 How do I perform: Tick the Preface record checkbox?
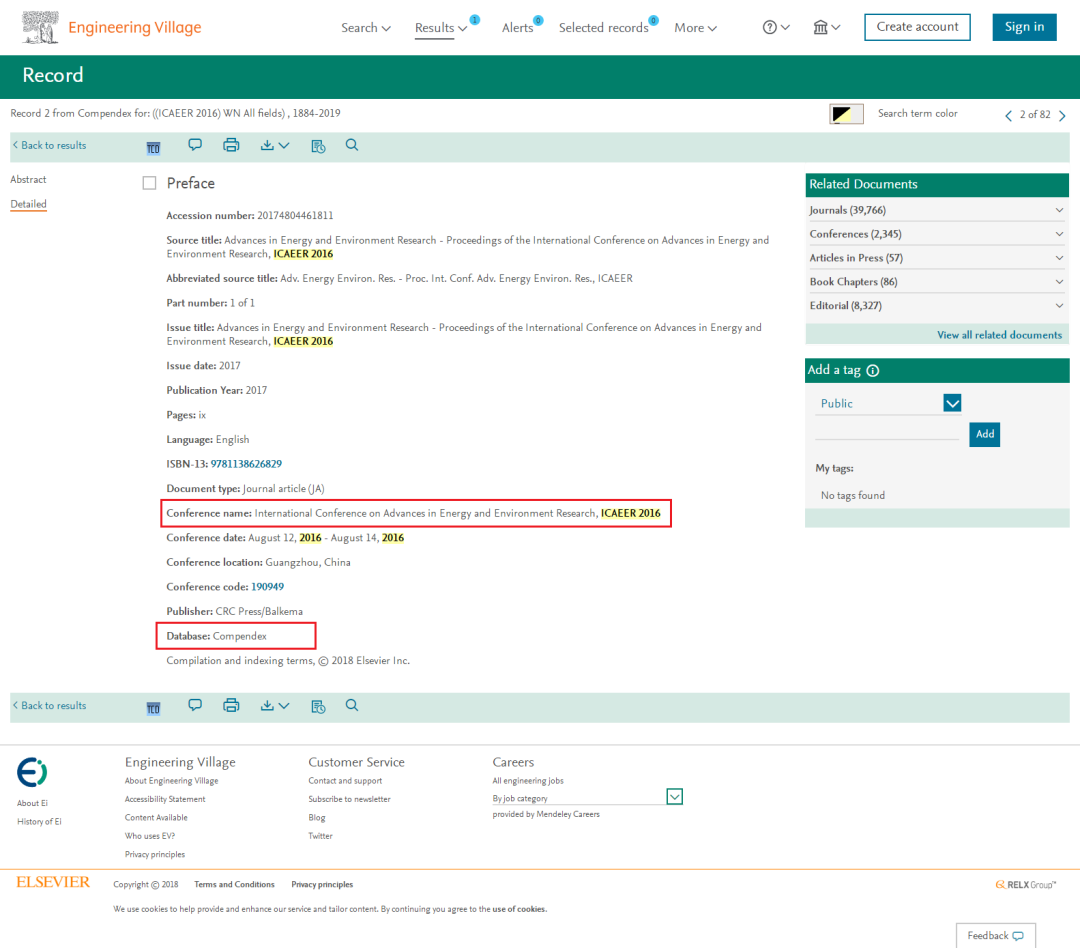[x=149, y=183]
